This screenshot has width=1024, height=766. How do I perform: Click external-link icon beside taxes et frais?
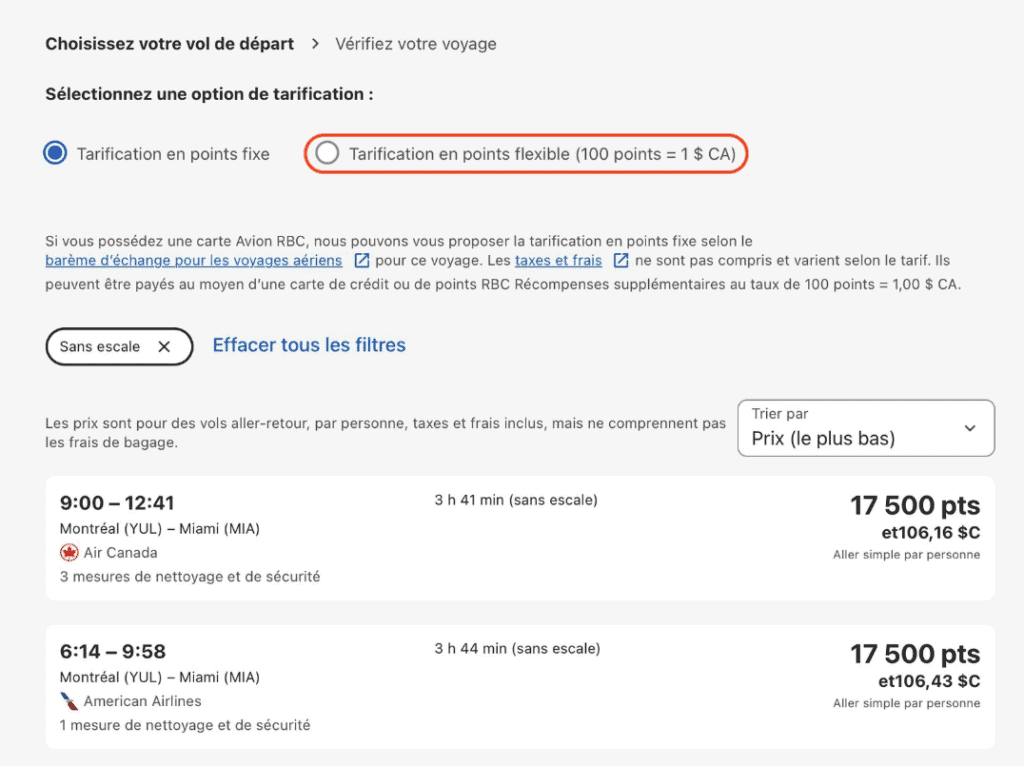[x=621, y=261]
